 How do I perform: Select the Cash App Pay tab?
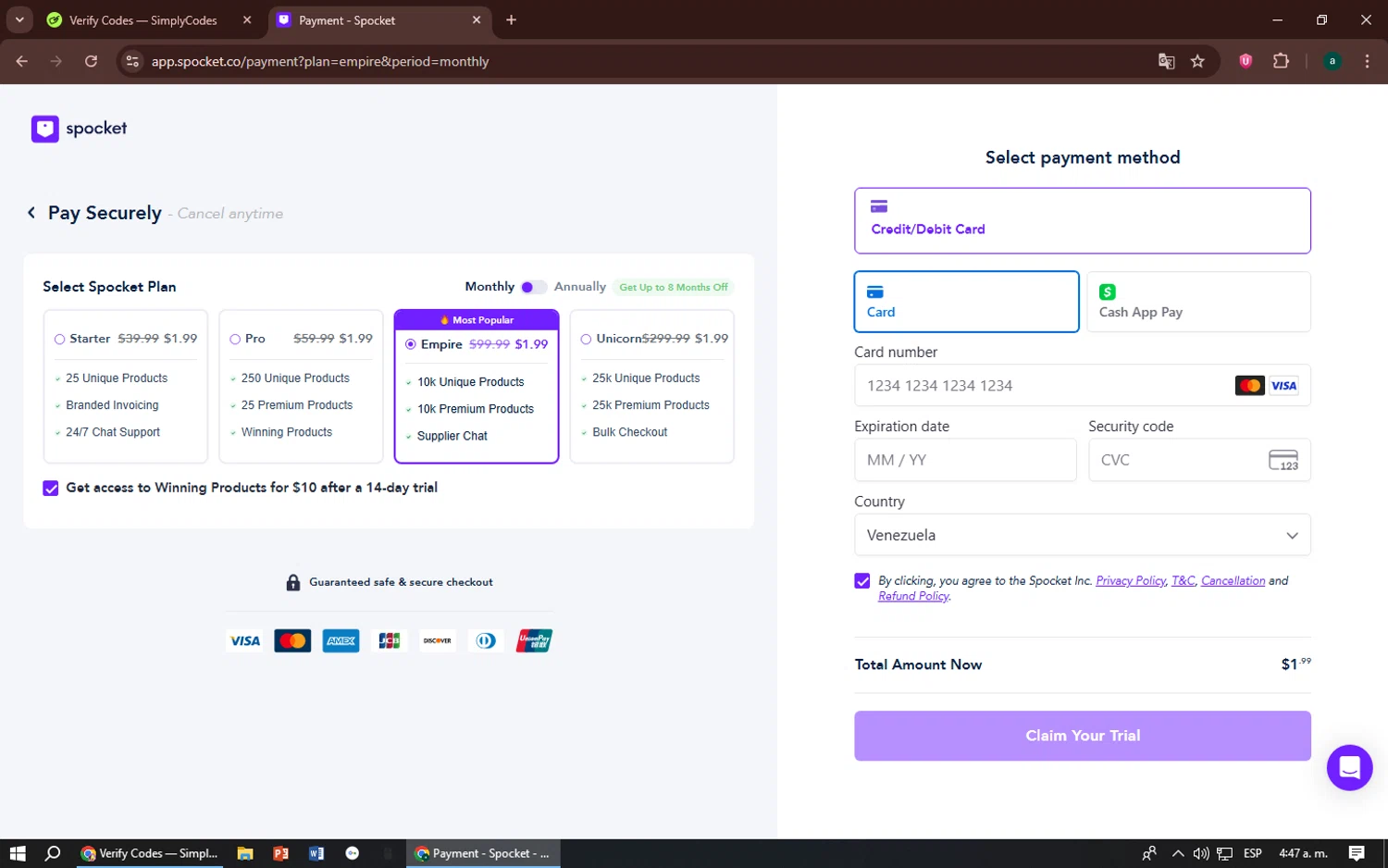click(x=1198, y=302)
